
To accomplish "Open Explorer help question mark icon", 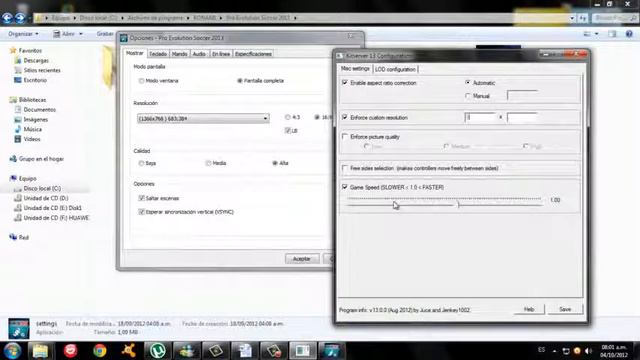I will pos(629,34).
